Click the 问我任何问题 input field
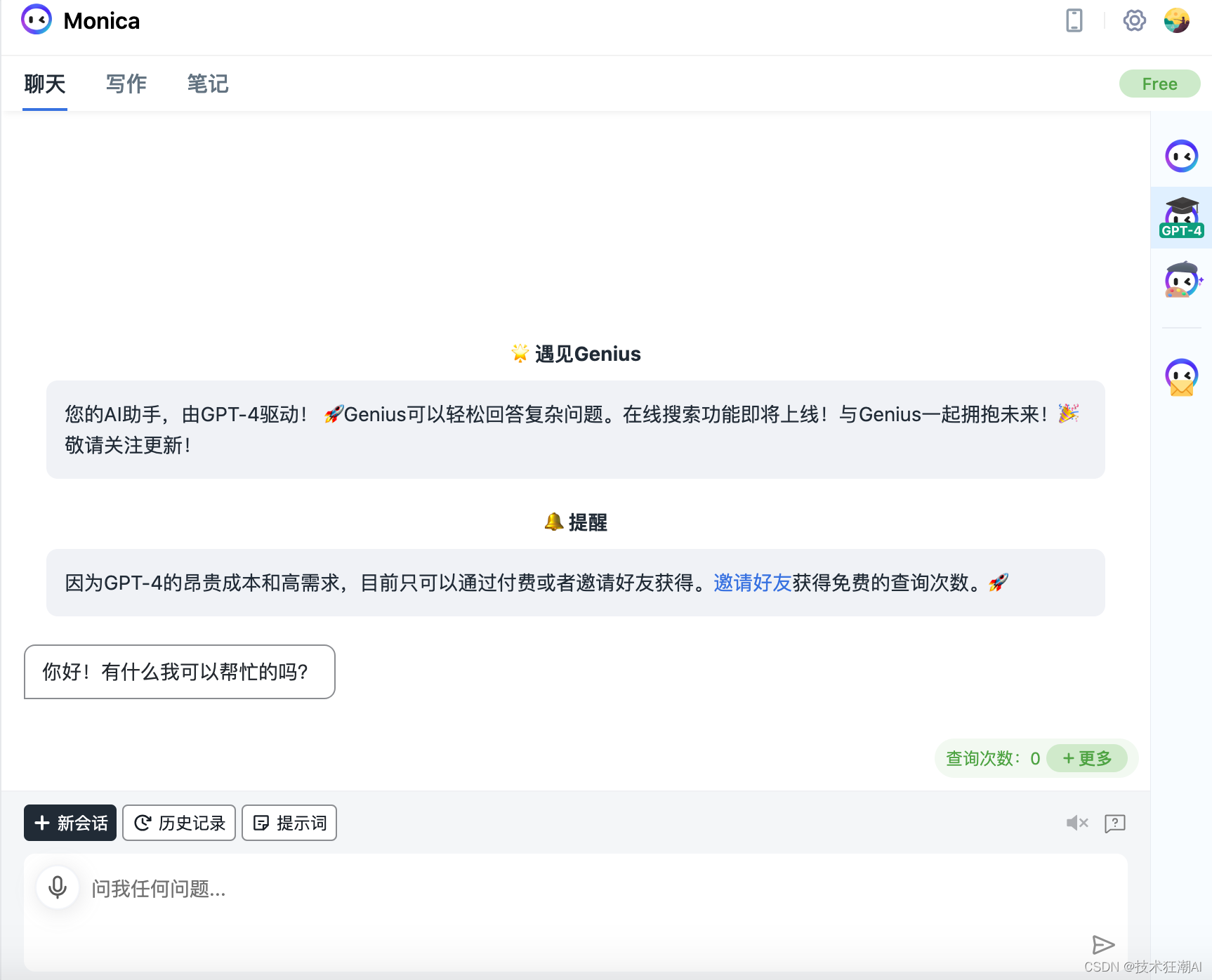1212x980 pixels. tap(576, 911)
